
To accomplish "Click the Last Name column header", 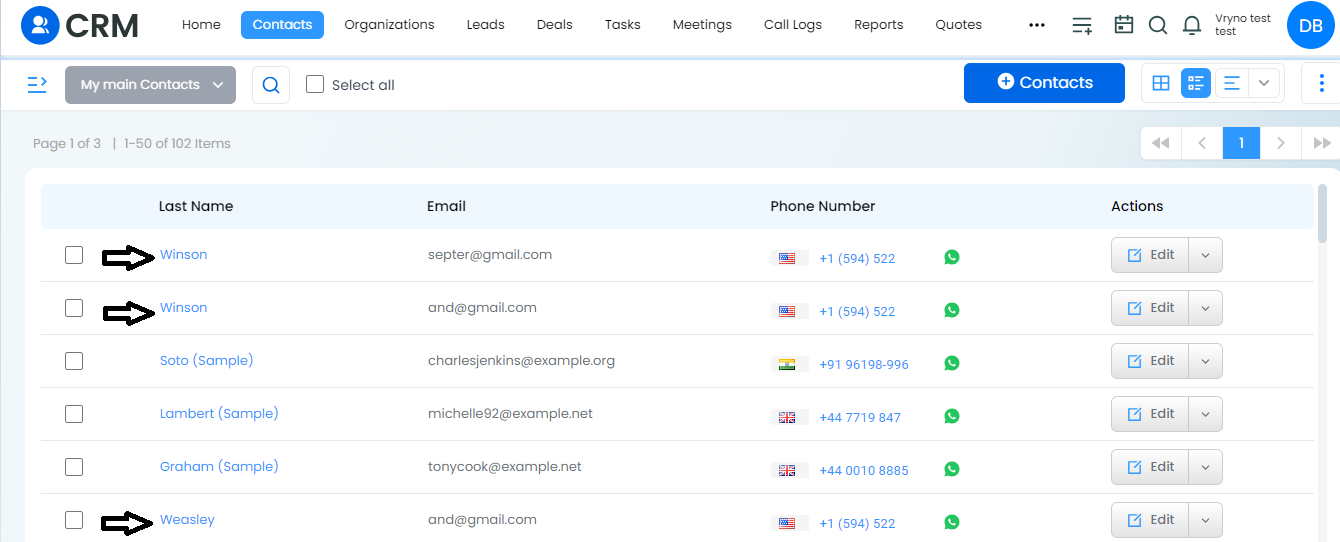I will tap(196, 206).
